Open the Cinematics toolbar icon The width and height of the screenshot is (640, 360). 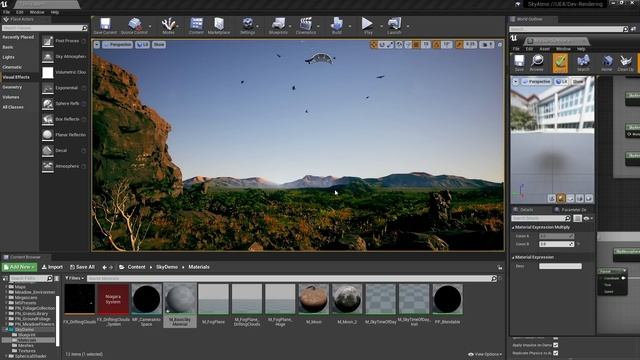click(306, 26)
